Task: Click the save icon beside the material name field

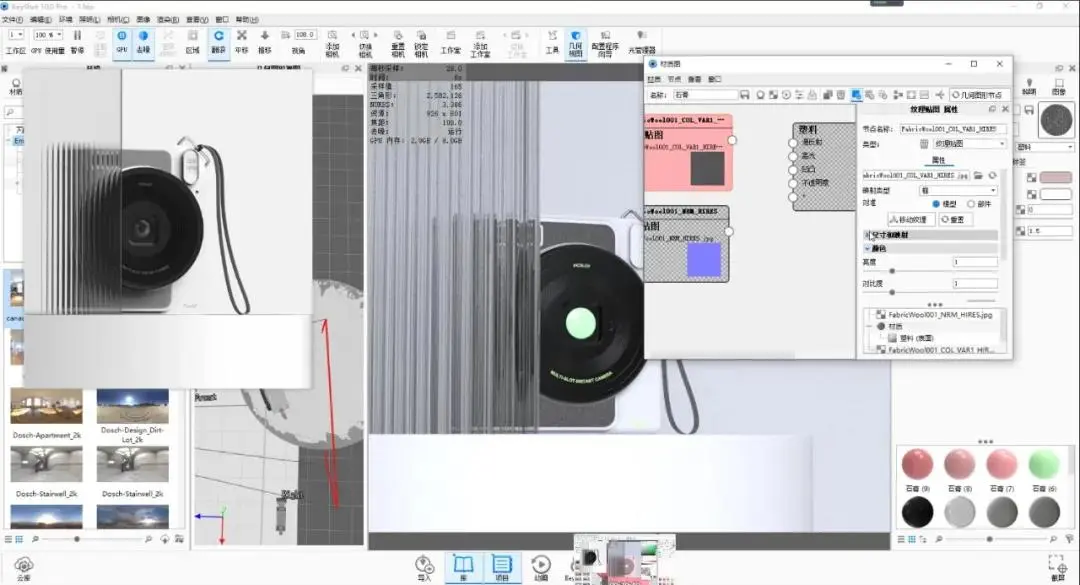Action: tap(745, 95)
